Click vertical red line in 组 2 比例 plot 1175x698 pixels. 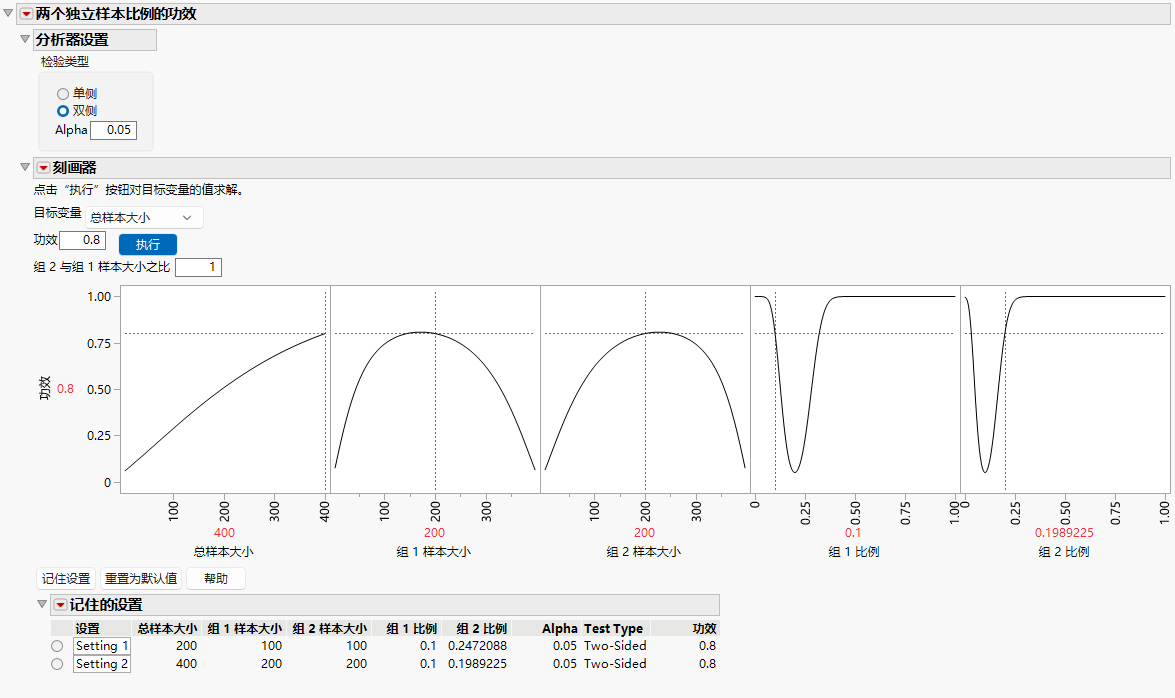[1006, 389]
